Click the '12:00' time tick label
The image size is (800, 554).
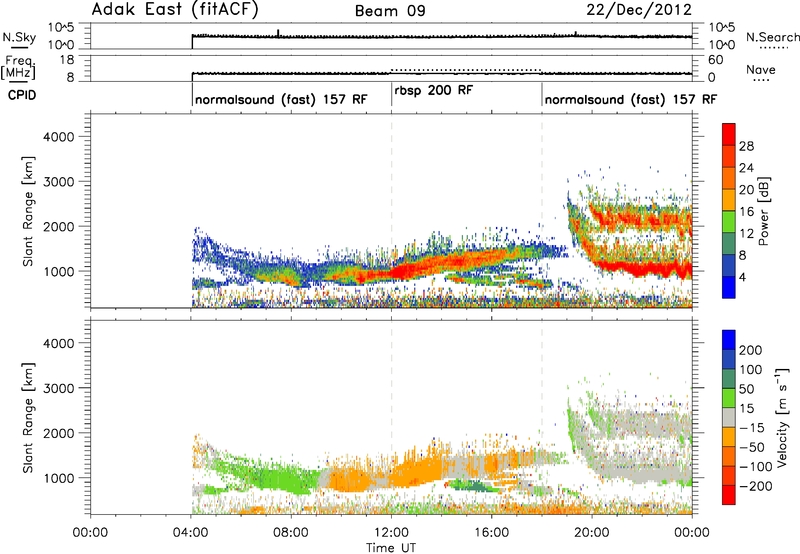(391, 533)
